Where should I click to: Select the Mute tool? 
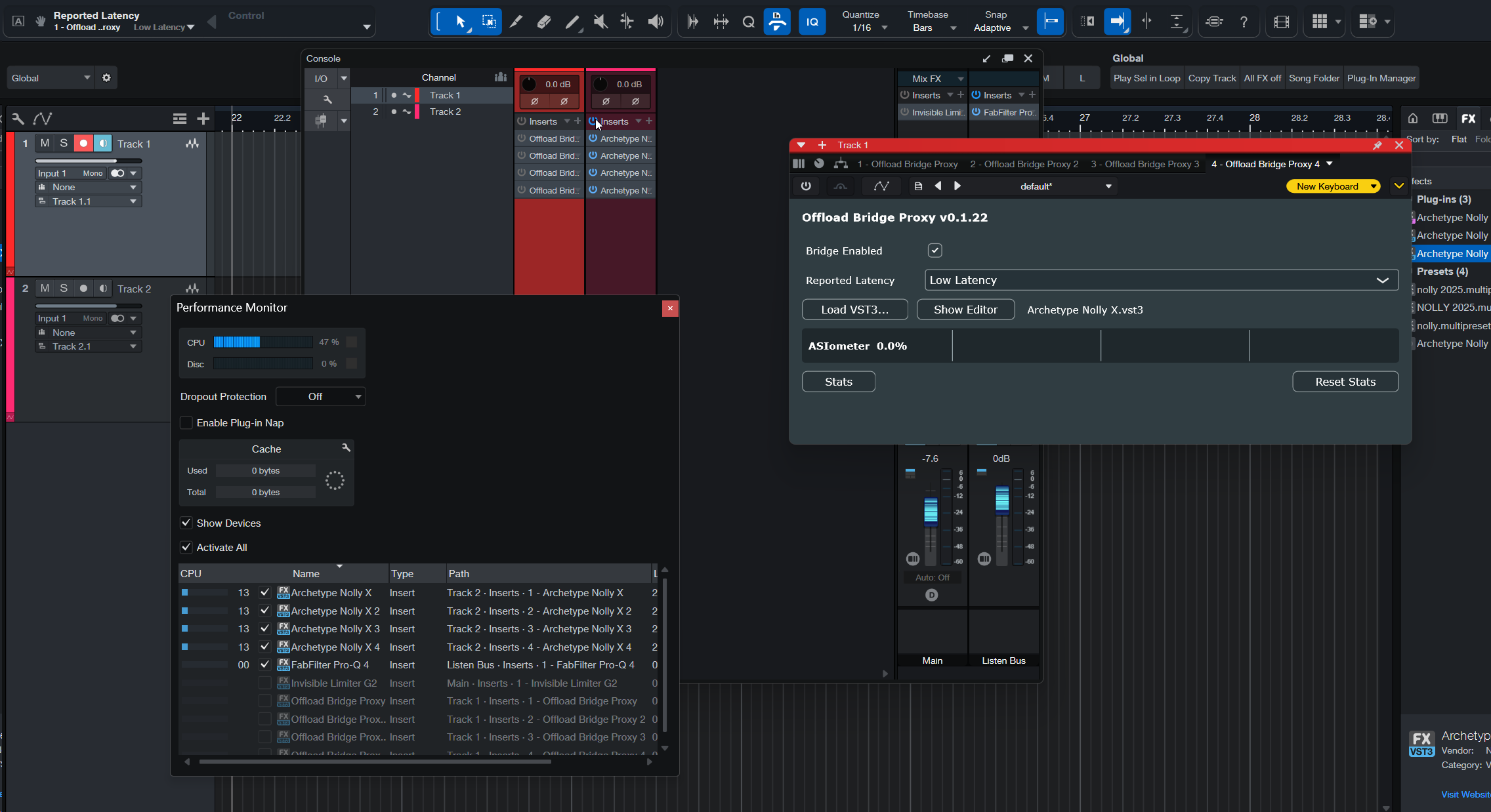pos(600,22)
